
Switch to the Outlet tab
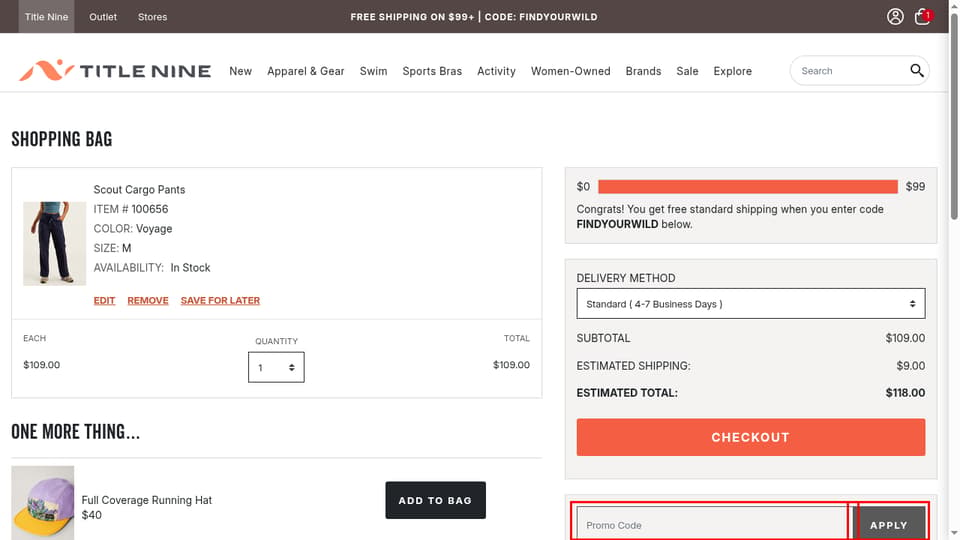pyautogui.click(x=103, y=17)
